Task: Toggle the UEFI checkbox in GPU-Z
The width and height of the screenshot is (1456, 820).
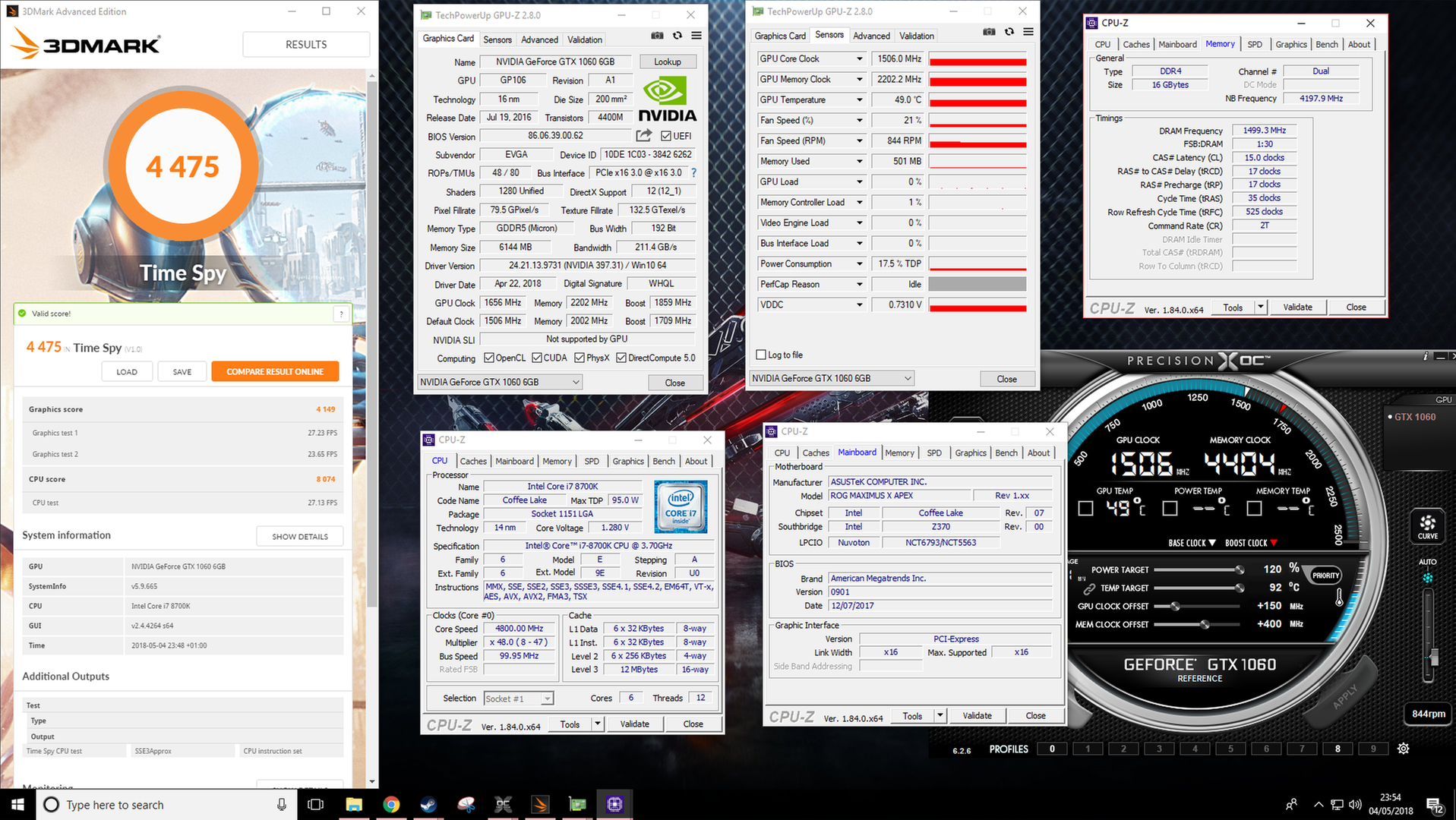Action: (665, 136)
